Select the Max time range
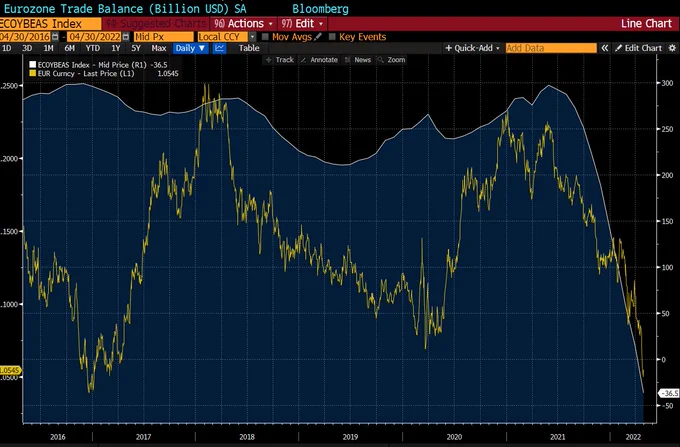 coord(159,48)
